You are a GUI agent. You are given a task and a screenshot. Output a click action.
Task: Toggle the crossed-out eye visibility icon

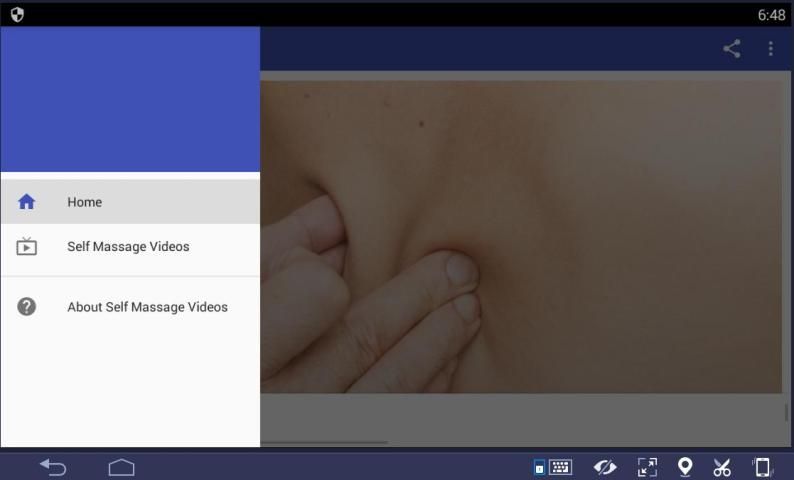click(x=604, y=467)
